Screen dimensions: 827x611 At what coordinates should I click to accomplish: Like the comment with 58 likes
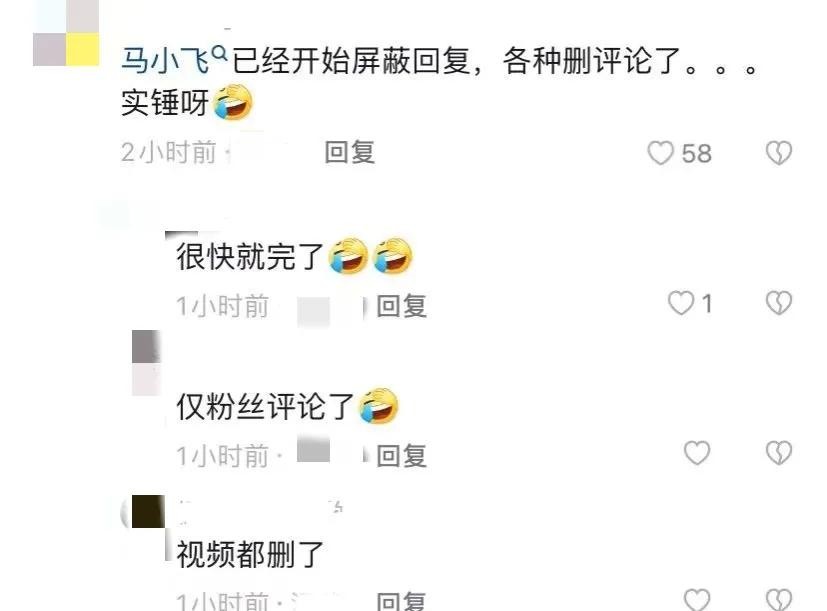tap(660, 153)
